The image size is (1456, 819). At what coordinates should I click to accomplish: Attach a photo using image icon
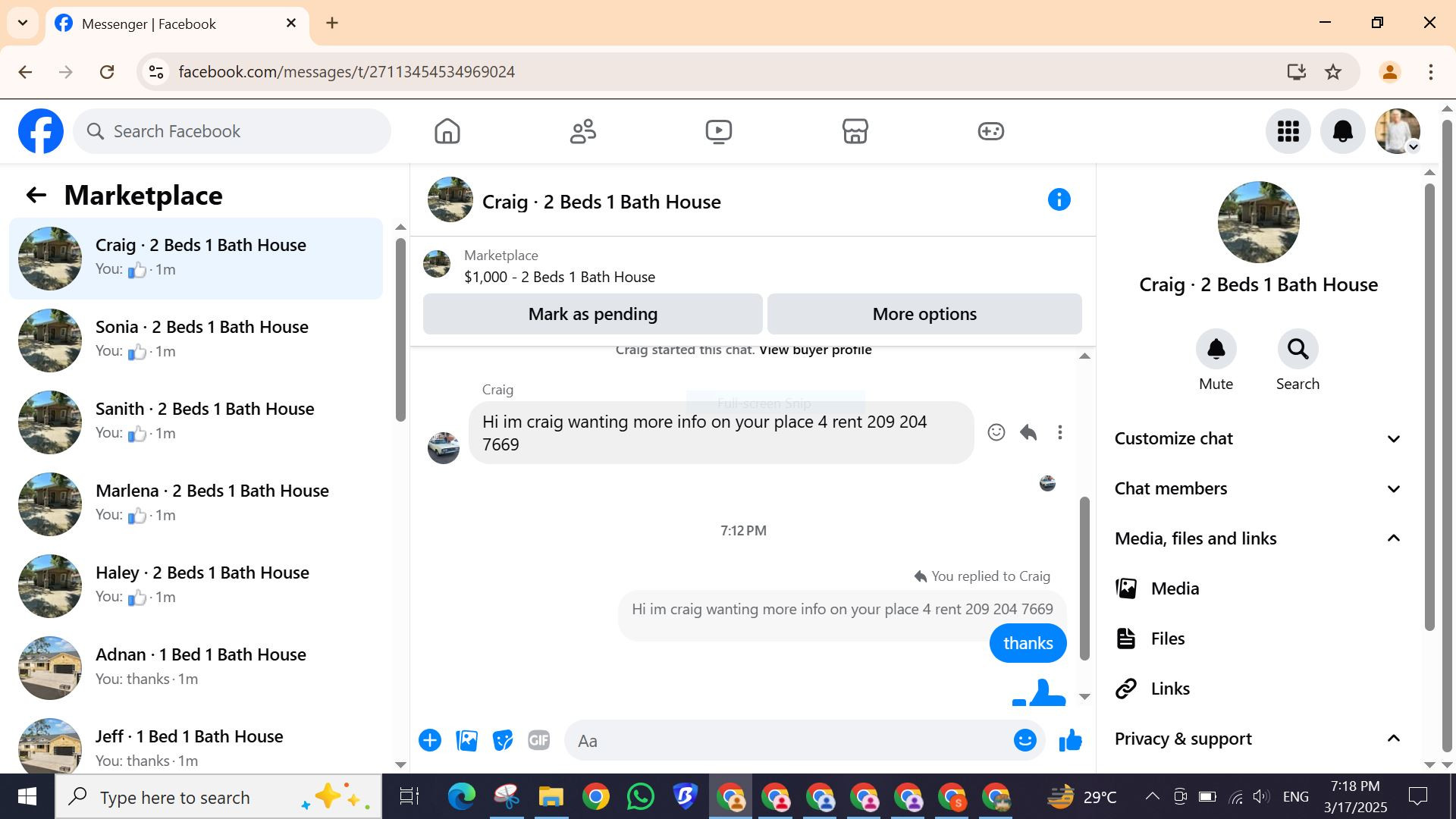[466, 740]
